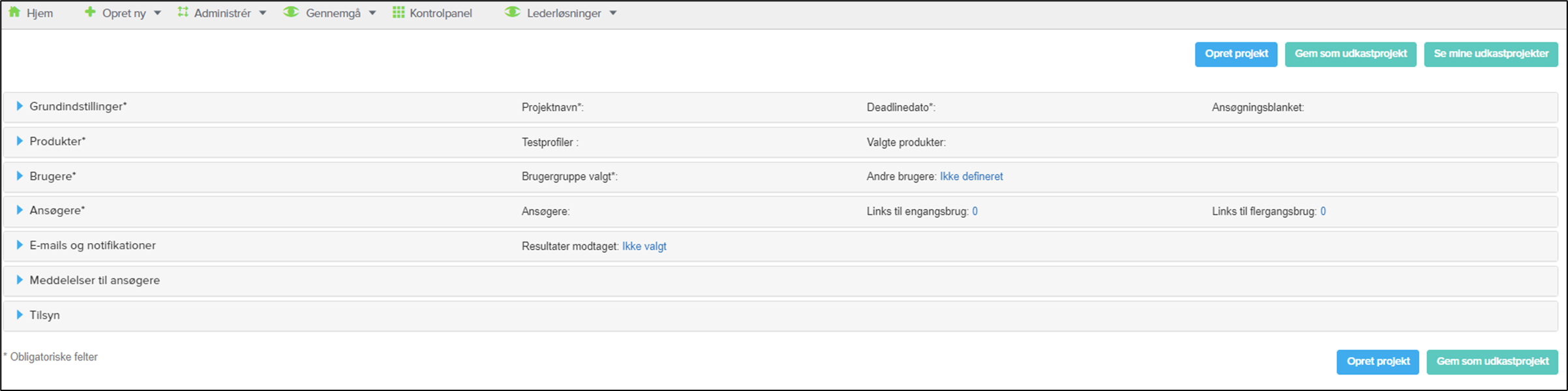Click the eye icon next to Lederløsninger
Viewport: 1568px width, 391px height.
pyautogui.click(x=513, y=12)
